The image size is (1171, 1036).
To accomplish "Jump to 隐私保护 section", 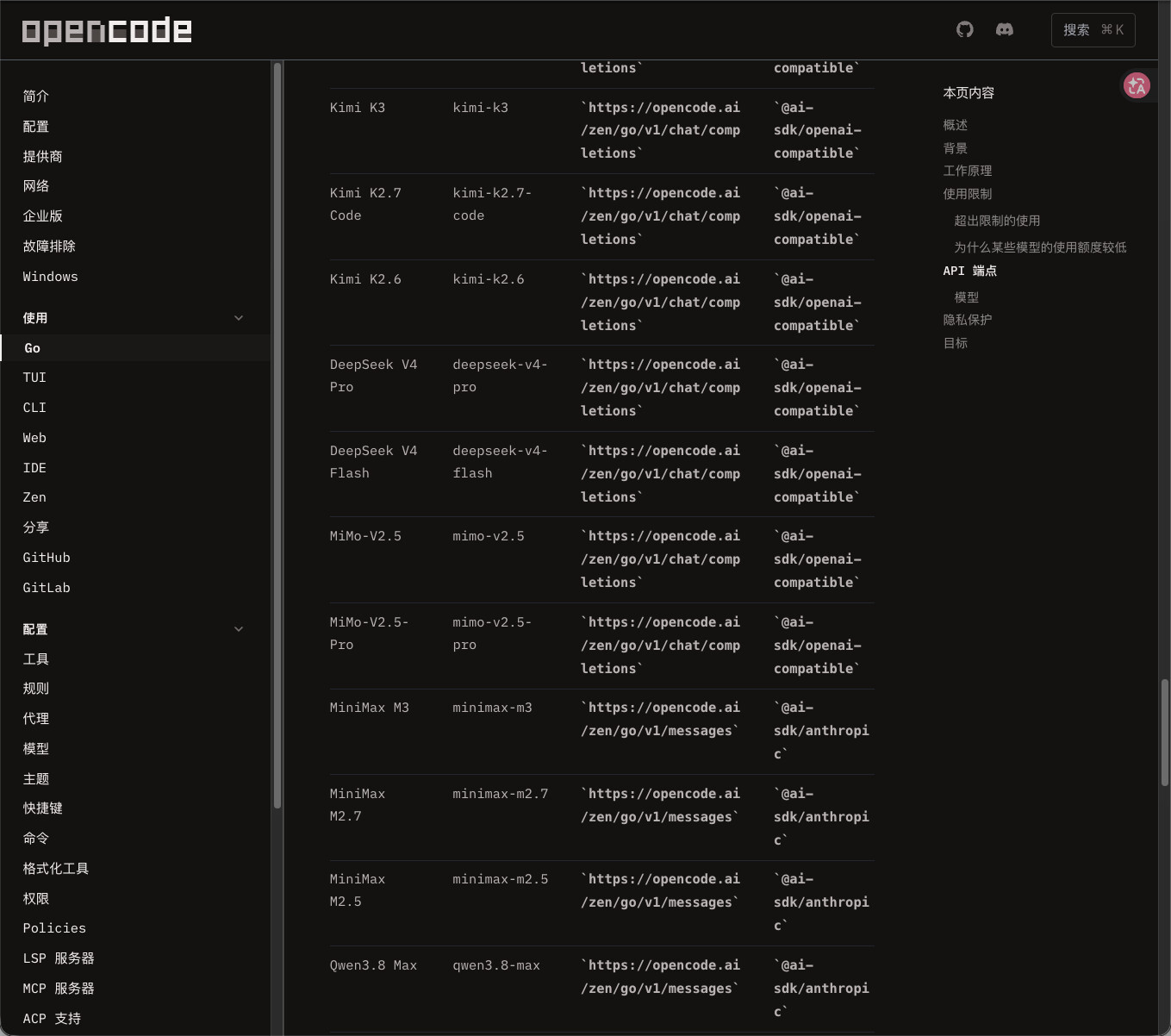I will (x=968, y=320).
